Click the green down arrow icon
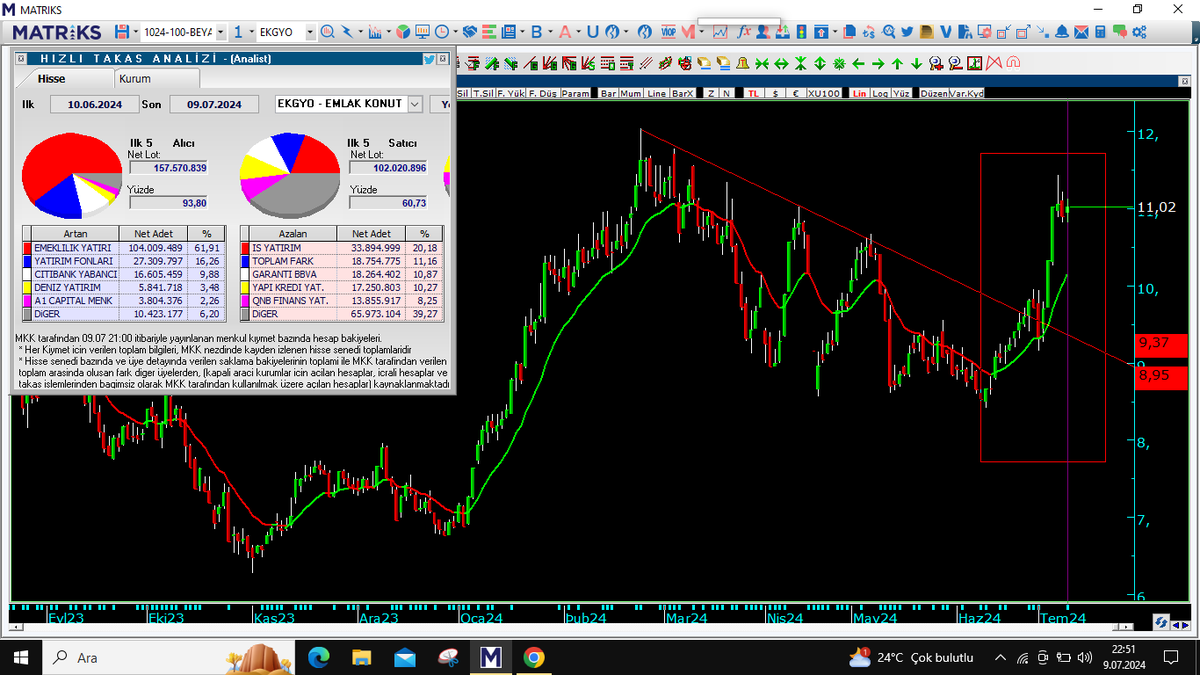The height and width of the screenshot is (675, 1200). pos(916,64)
